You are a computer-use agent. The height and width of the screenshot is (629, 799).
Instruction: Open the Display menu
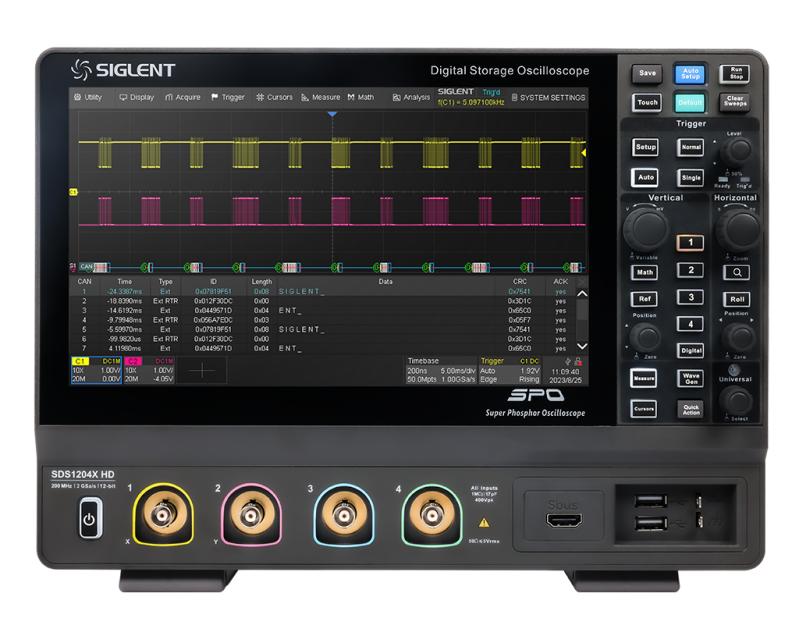[x=137, y=97]
